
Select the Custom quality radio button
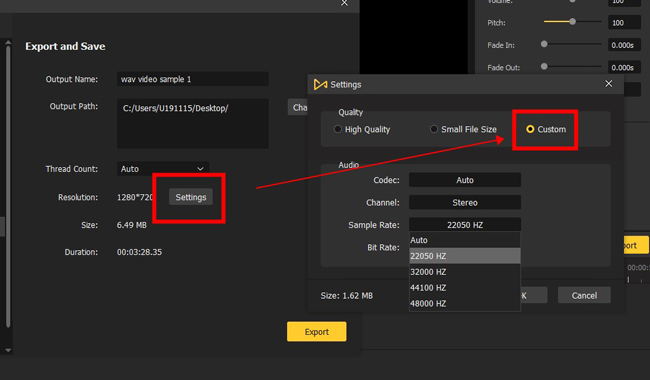coord(530,129)
